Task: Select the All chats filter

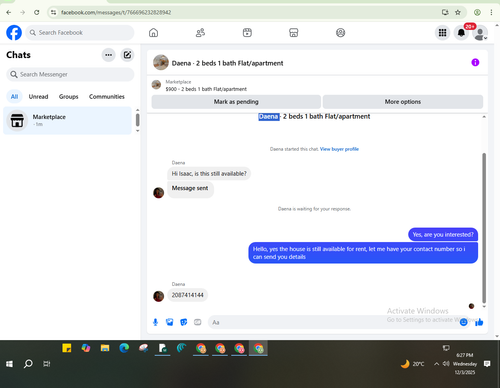Action: click(14, 97)
